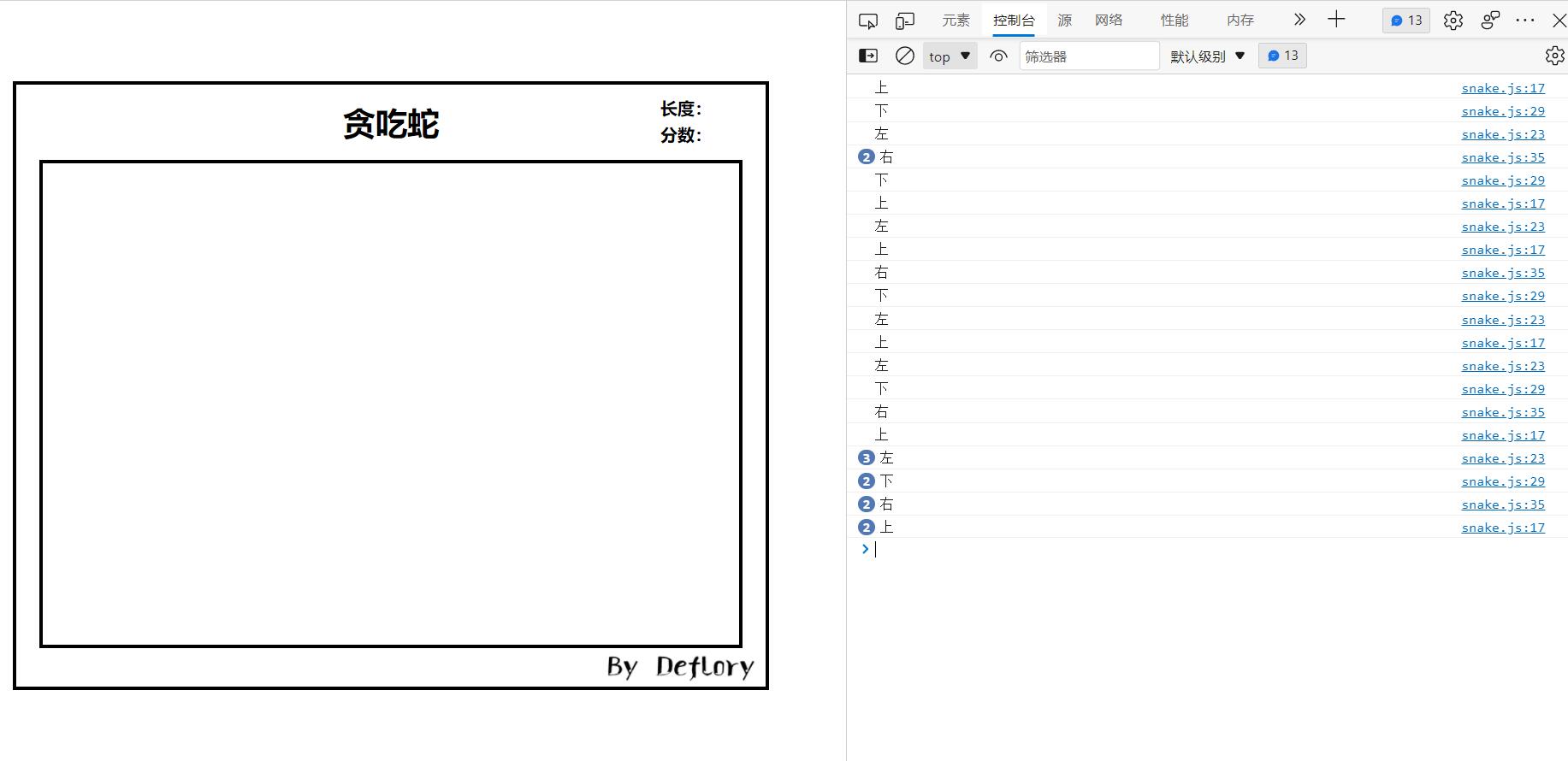Open the DevTools three-dots menu
The image size is (1568, 761).
(1525, 20)
